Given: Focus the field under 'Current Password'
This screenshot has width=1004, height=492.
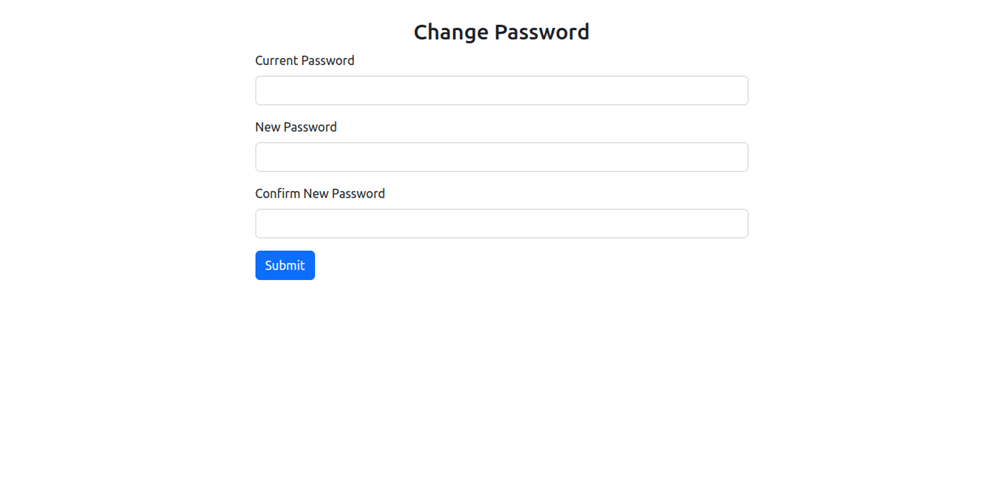Looking at the screenshot, I should point(501,91).
